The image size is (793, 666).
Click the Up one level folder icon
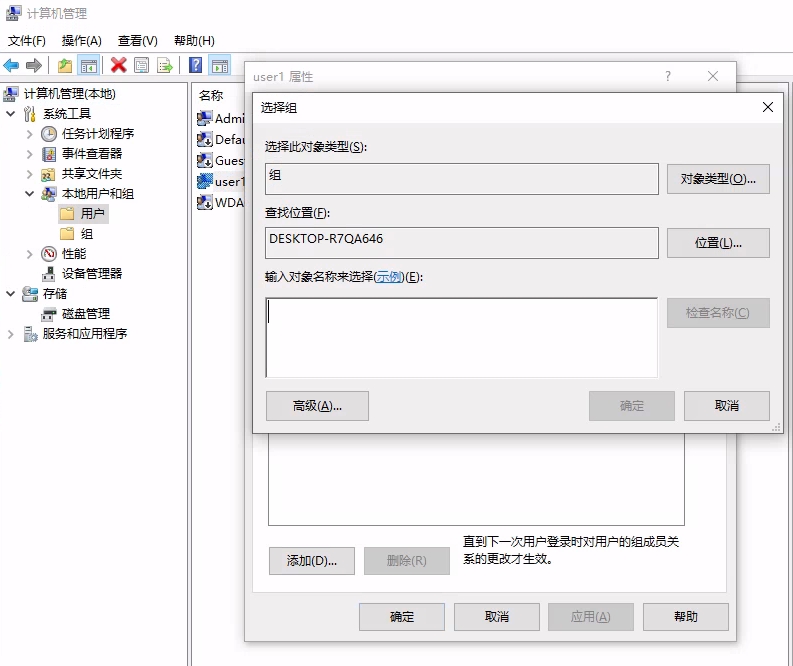pos(65,65)
